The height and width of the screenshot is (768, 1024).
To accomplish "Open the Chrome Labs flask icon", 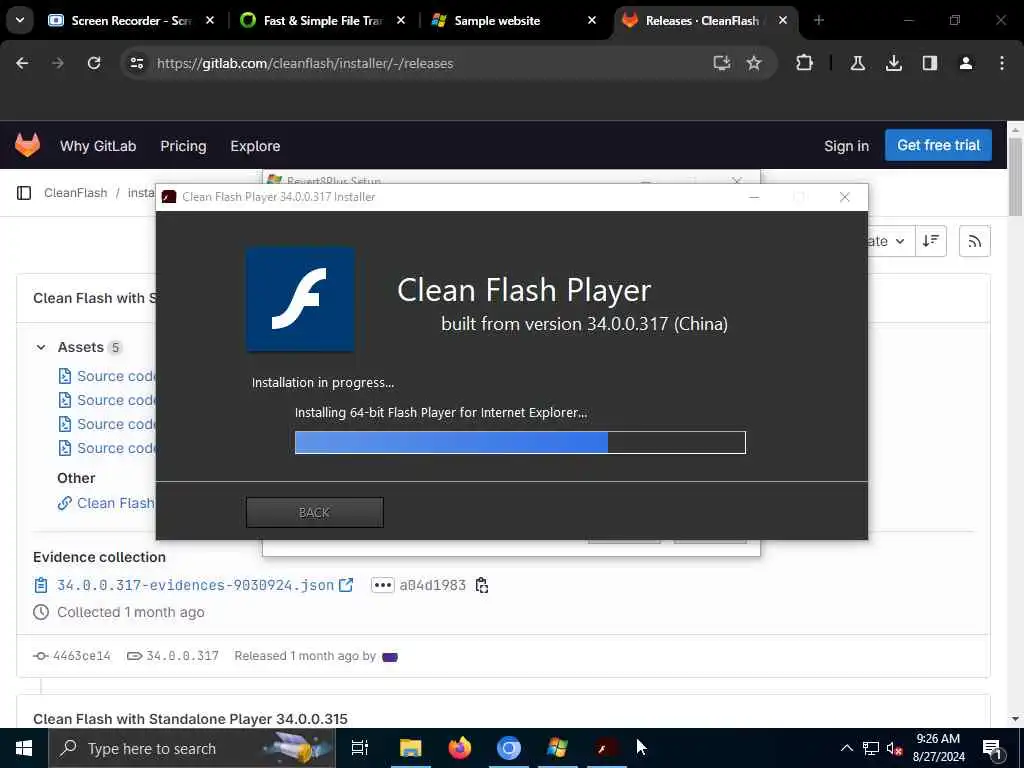I will pos(857,63).
